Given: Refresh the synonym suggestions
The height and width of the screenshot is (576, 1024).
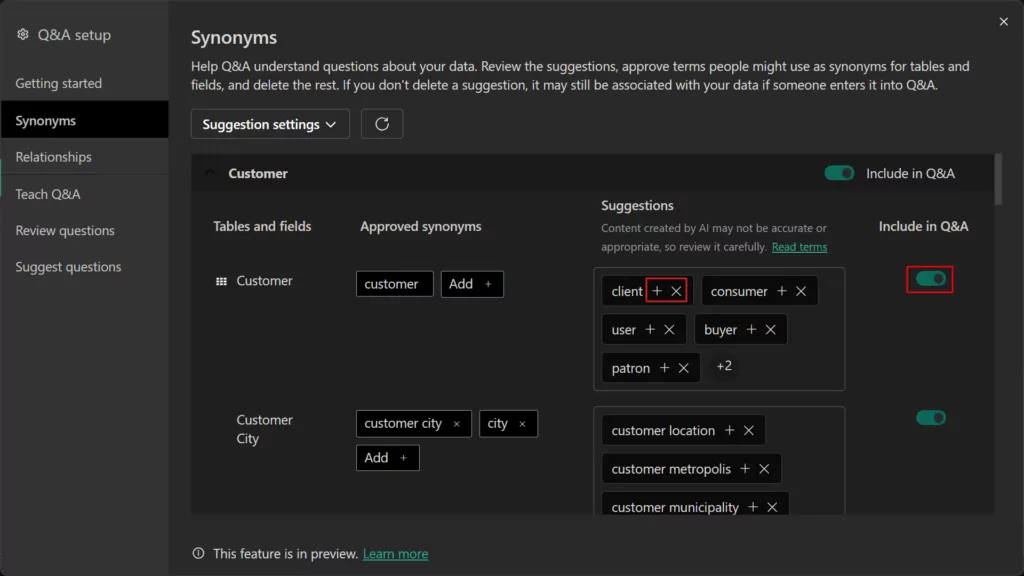Looking at the screenshot, I should coord(382,123).
